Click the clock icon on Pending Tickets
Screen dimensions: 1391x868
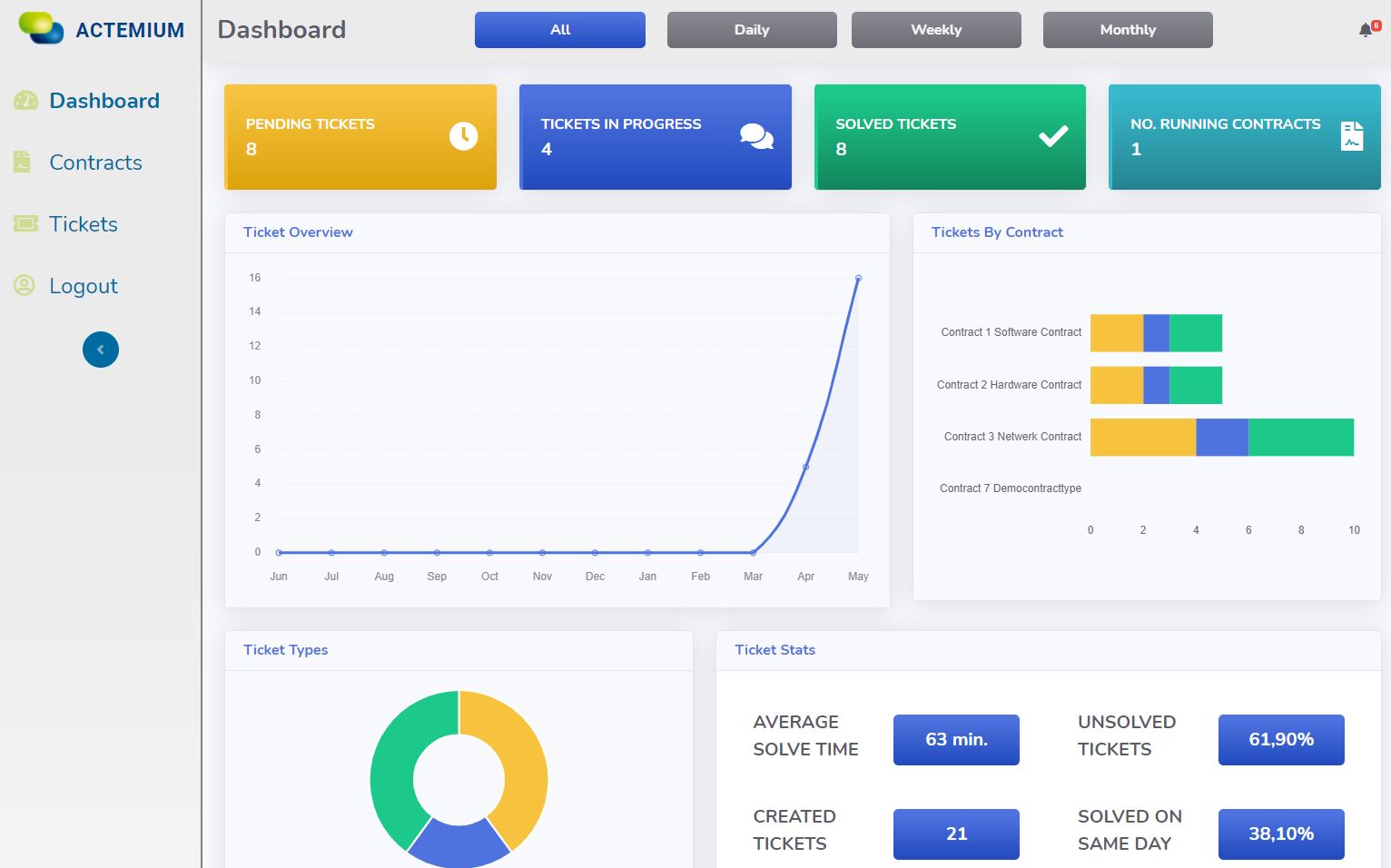click(463, 136)
